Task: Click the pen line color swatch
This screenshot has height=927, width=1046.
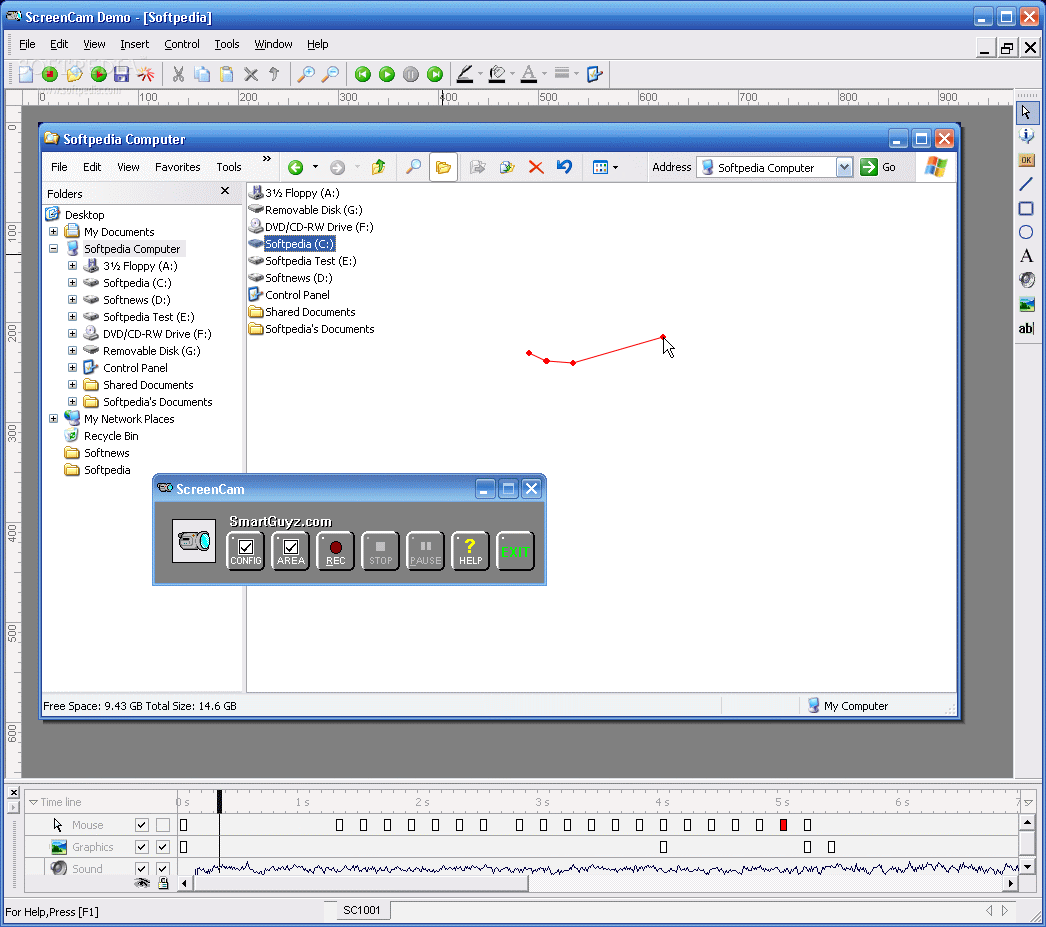Action: coord(465,74)
